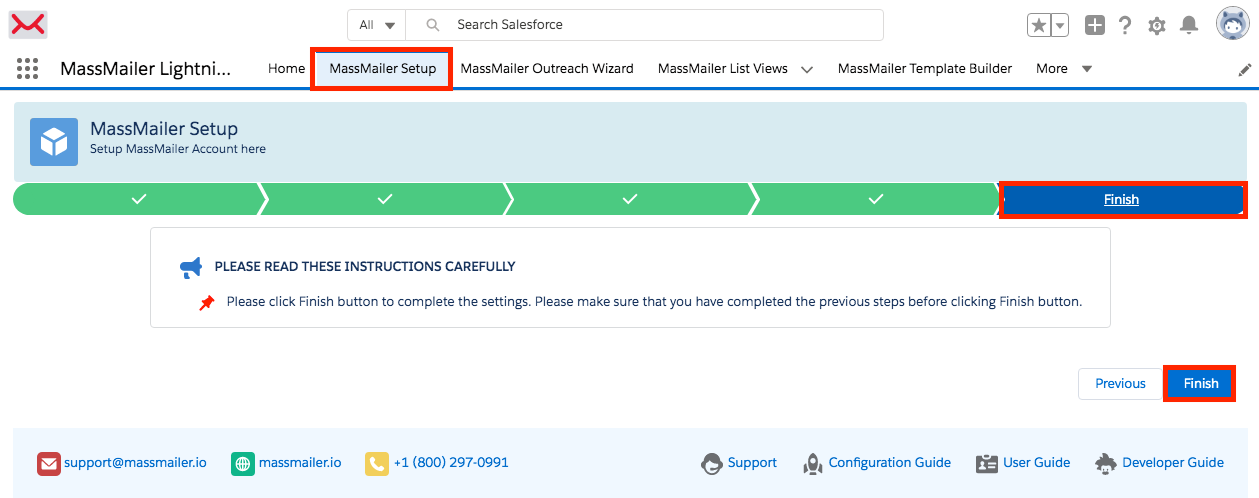Click the +1 (800) 297-0991 phone link
This screenshot has height=498, width=1259.
point(451,463)
